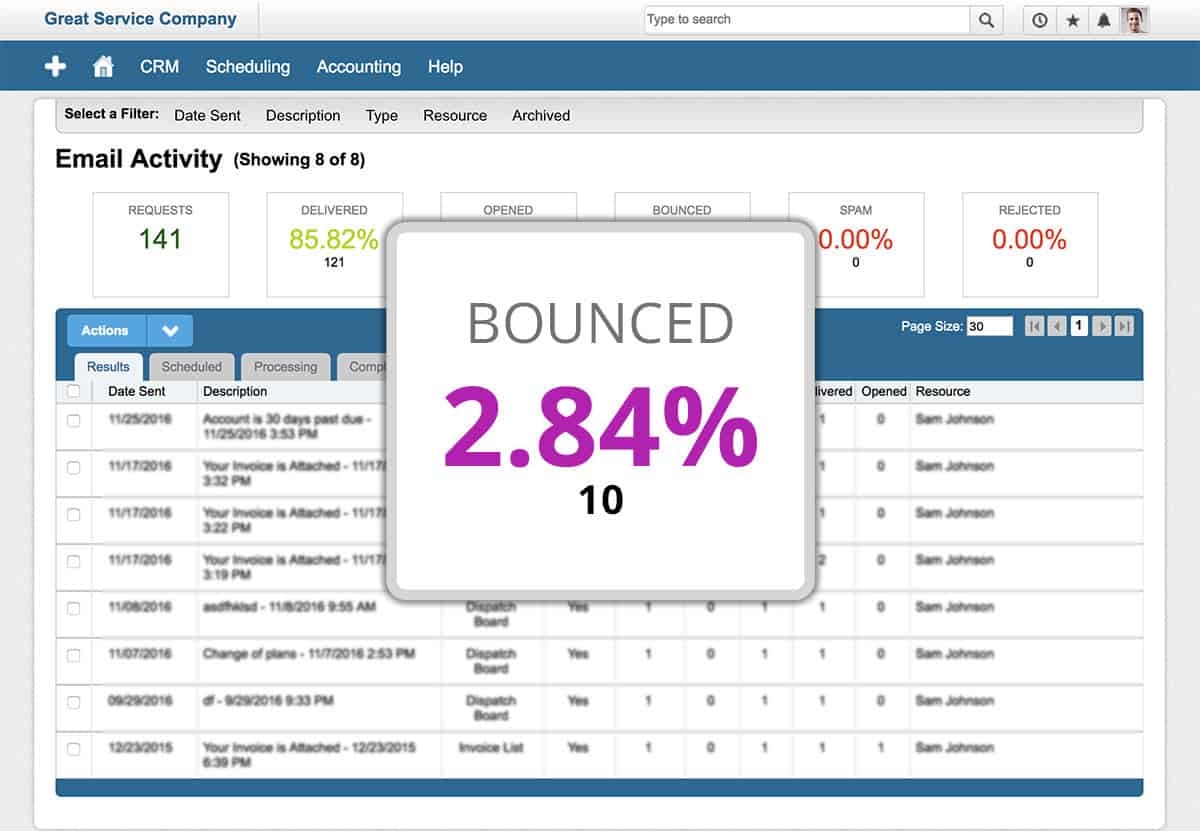Check the 11/17/2016 3:32 PM row
Screen dimensions: 1200x831
tap(73, 468)
